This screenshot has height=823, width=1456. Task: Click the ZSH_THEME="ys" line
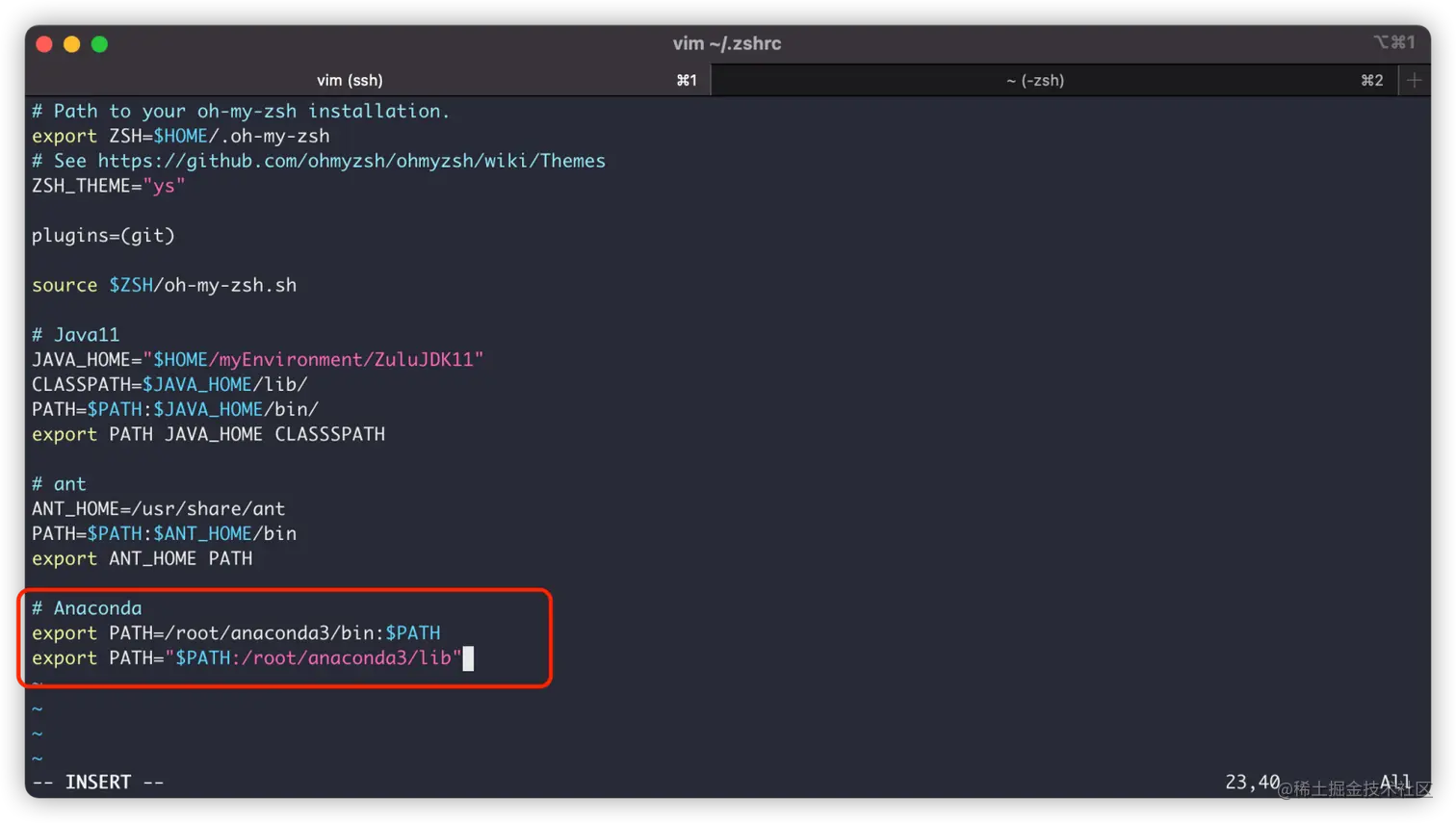click(108, 186)
